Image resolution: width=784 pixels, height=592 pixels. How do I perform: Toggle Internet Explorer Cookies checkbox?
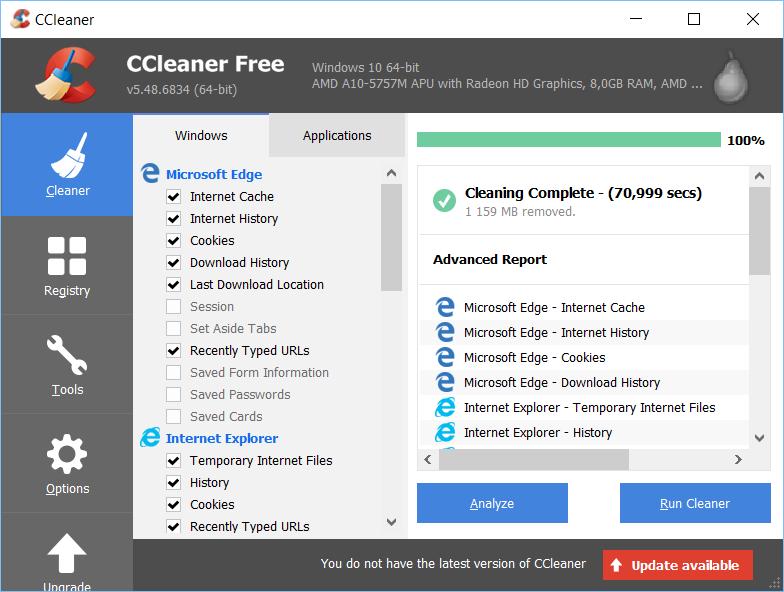click(174, 504)
